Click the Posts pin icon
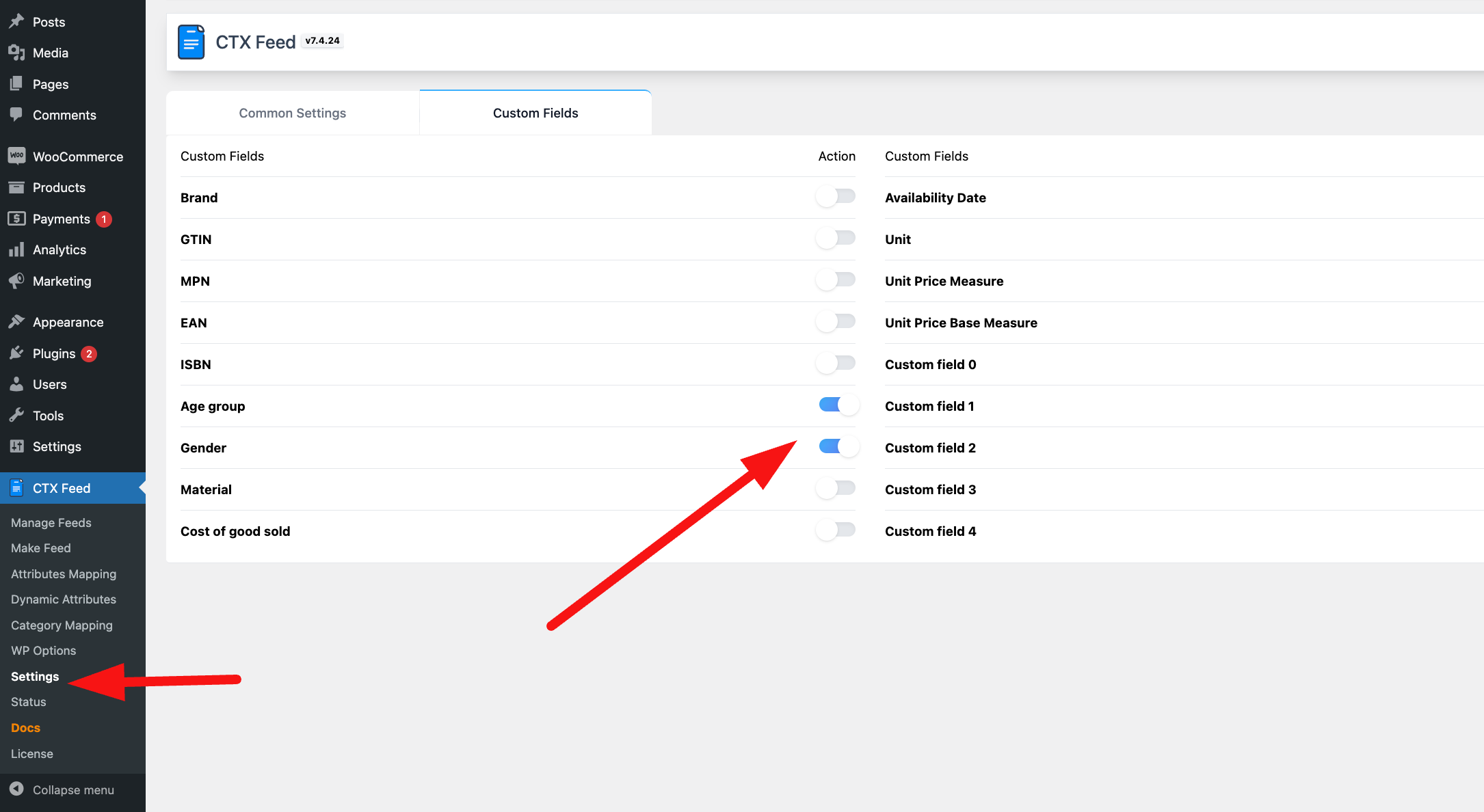1484x812 pixels. tap(16, 22)
